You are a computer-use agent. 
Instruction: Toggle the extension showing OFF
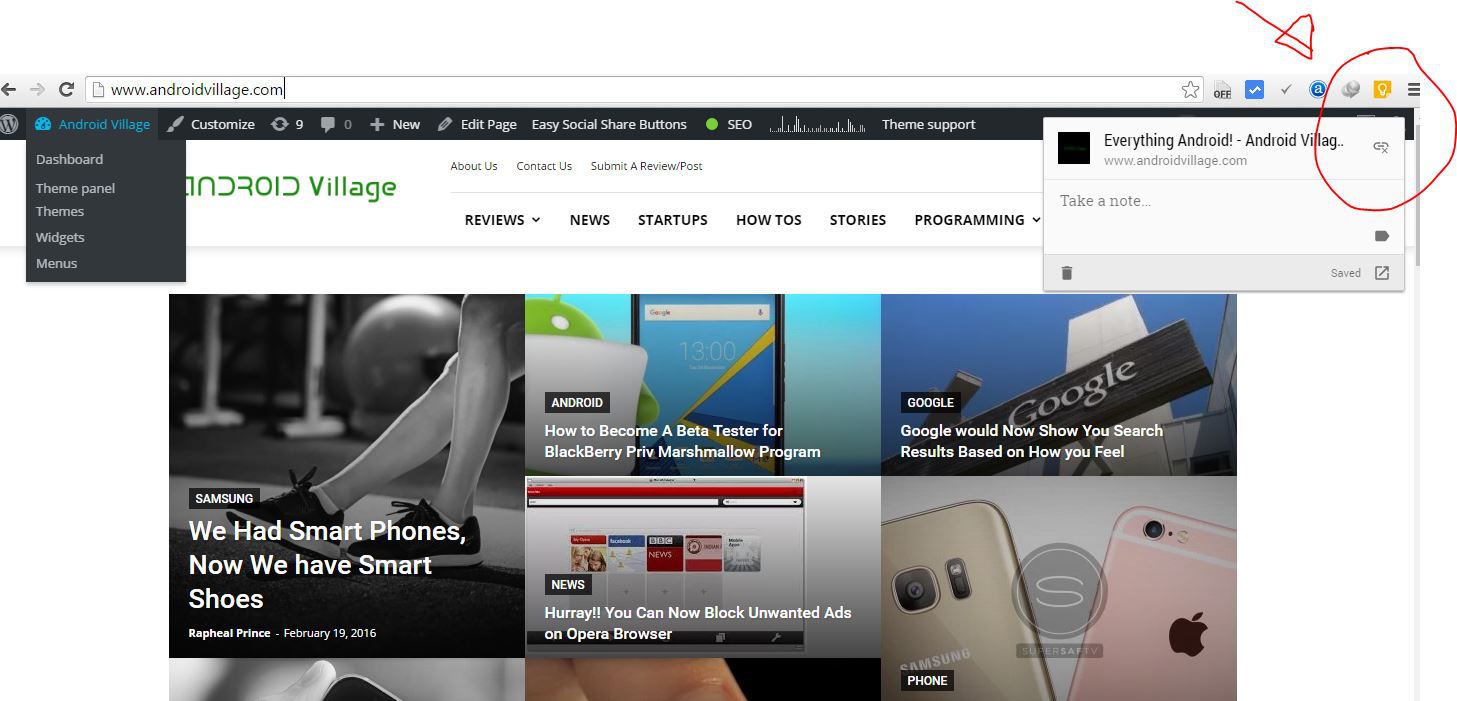coord(1222,90)
